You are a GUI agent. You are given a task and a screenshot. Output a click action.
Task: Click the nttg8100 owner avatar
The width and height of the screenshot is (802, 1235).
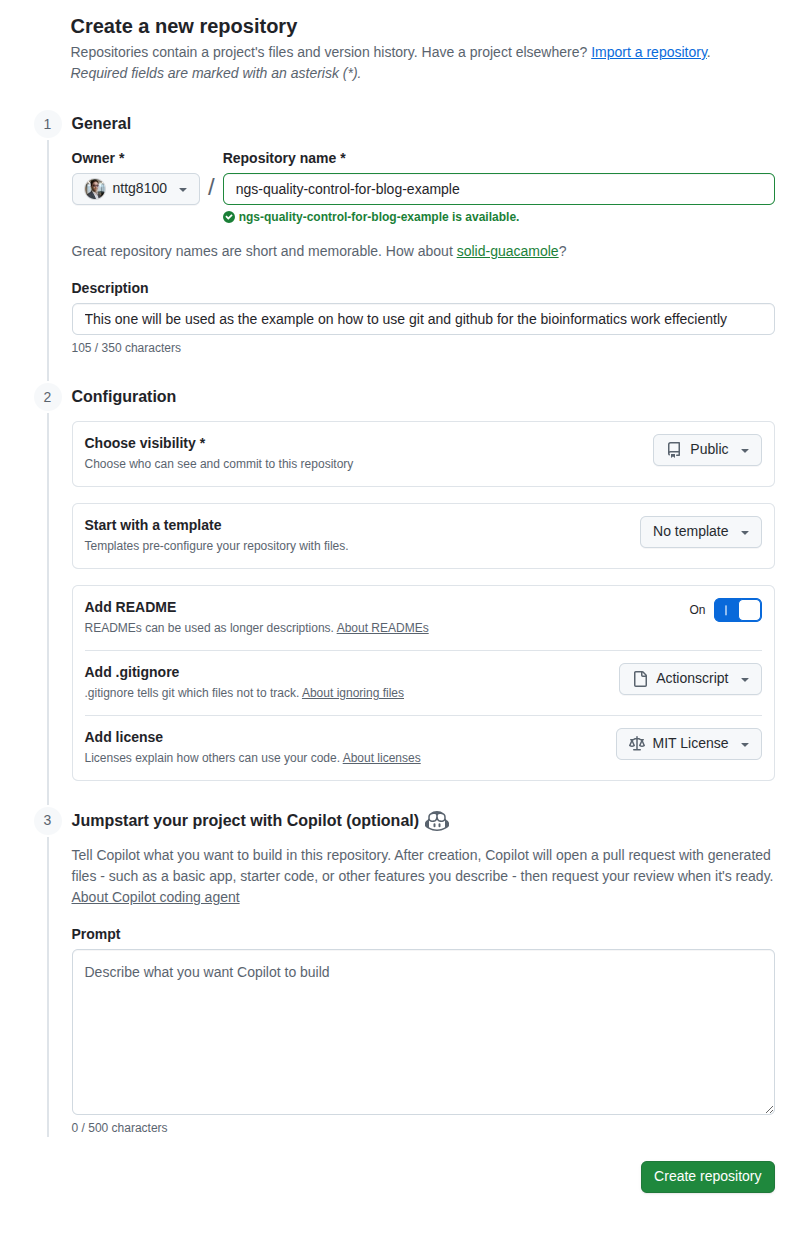[x=94, y=188]
